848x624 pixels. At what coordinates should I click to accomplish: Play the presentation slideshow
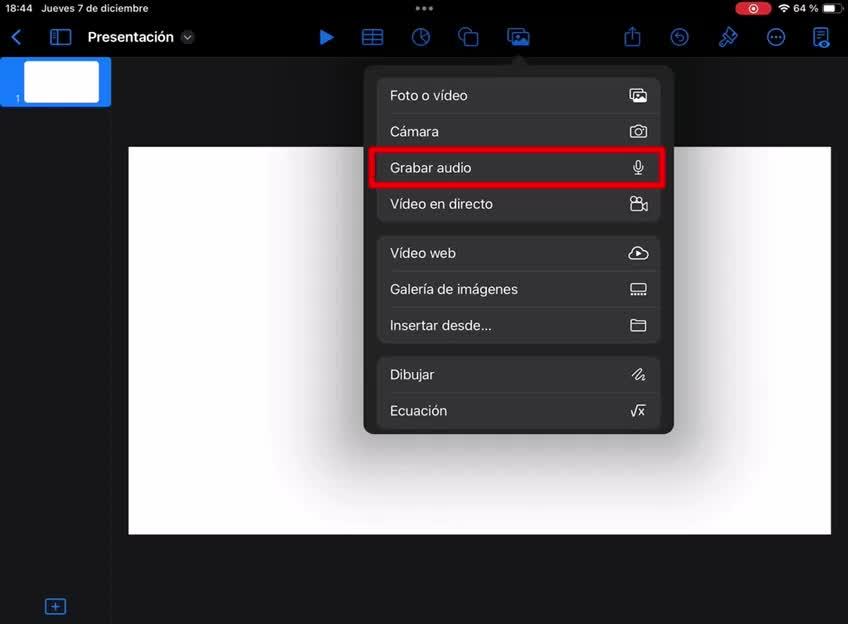pos(326,37)
